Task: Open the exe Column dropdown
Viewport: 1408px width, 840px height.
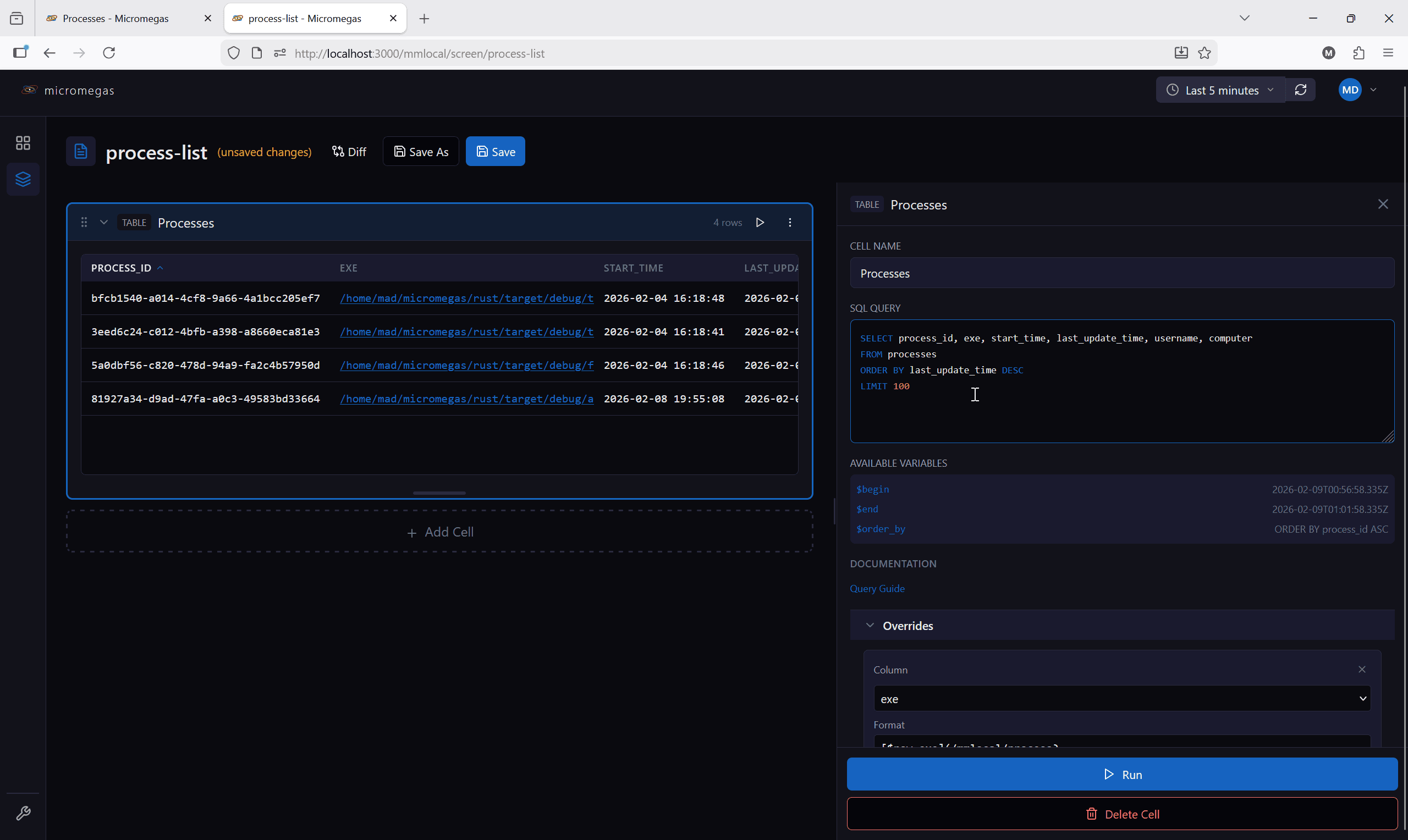Action: click(x=1122, y=699)
